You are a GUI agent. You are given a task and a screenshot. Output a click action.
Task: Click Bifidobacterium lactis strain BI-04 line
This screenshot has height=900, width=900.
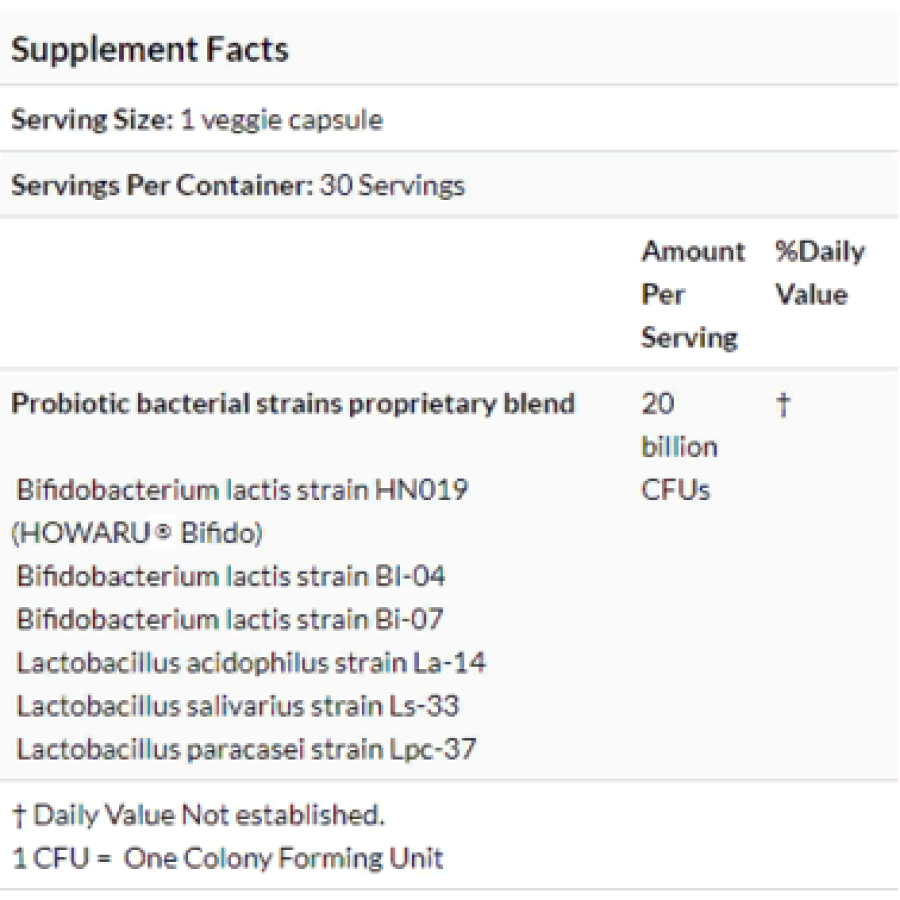pyautogui.click(x=231, y=576)
